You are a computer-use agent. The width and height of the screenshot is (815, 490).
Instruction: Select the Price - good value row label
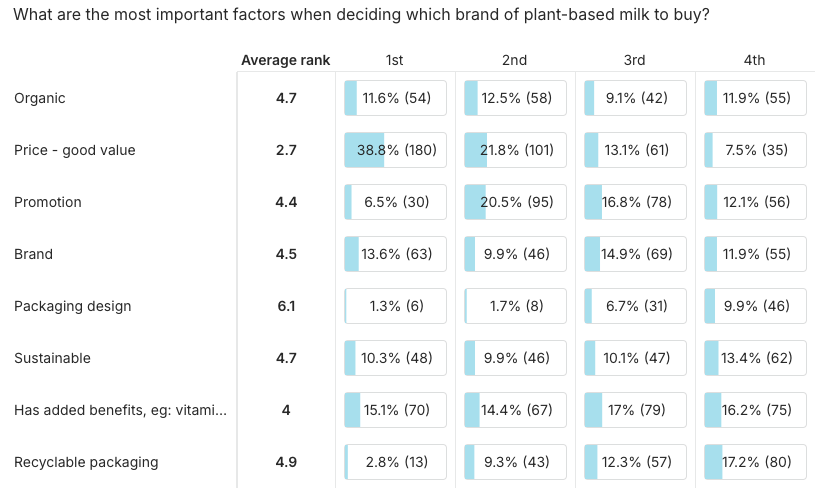point(75,150)
